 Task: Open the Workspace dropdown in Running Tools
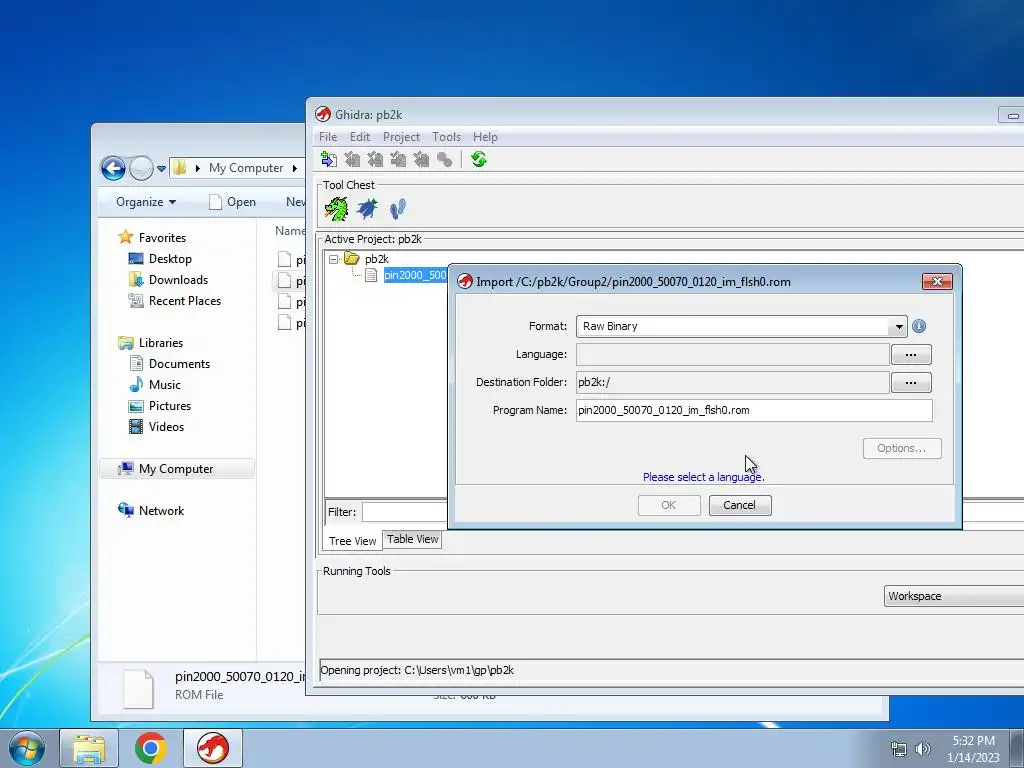[953, 596]
